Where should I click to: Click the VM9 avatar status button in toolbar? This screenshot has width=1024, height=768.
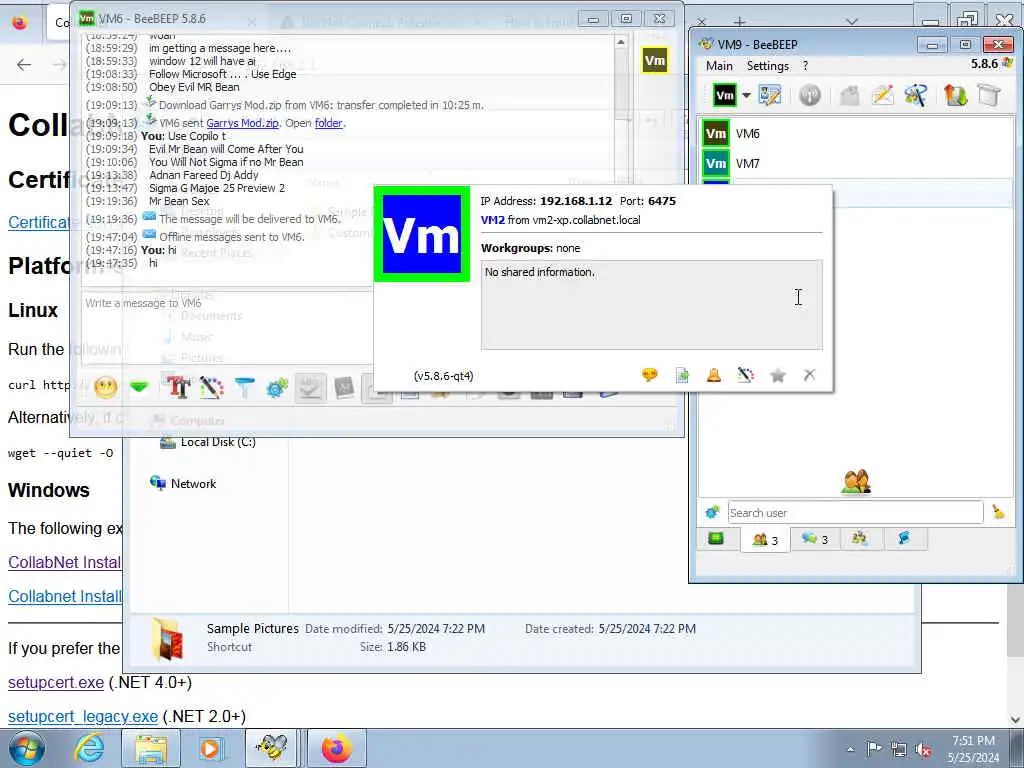[725, 95]
